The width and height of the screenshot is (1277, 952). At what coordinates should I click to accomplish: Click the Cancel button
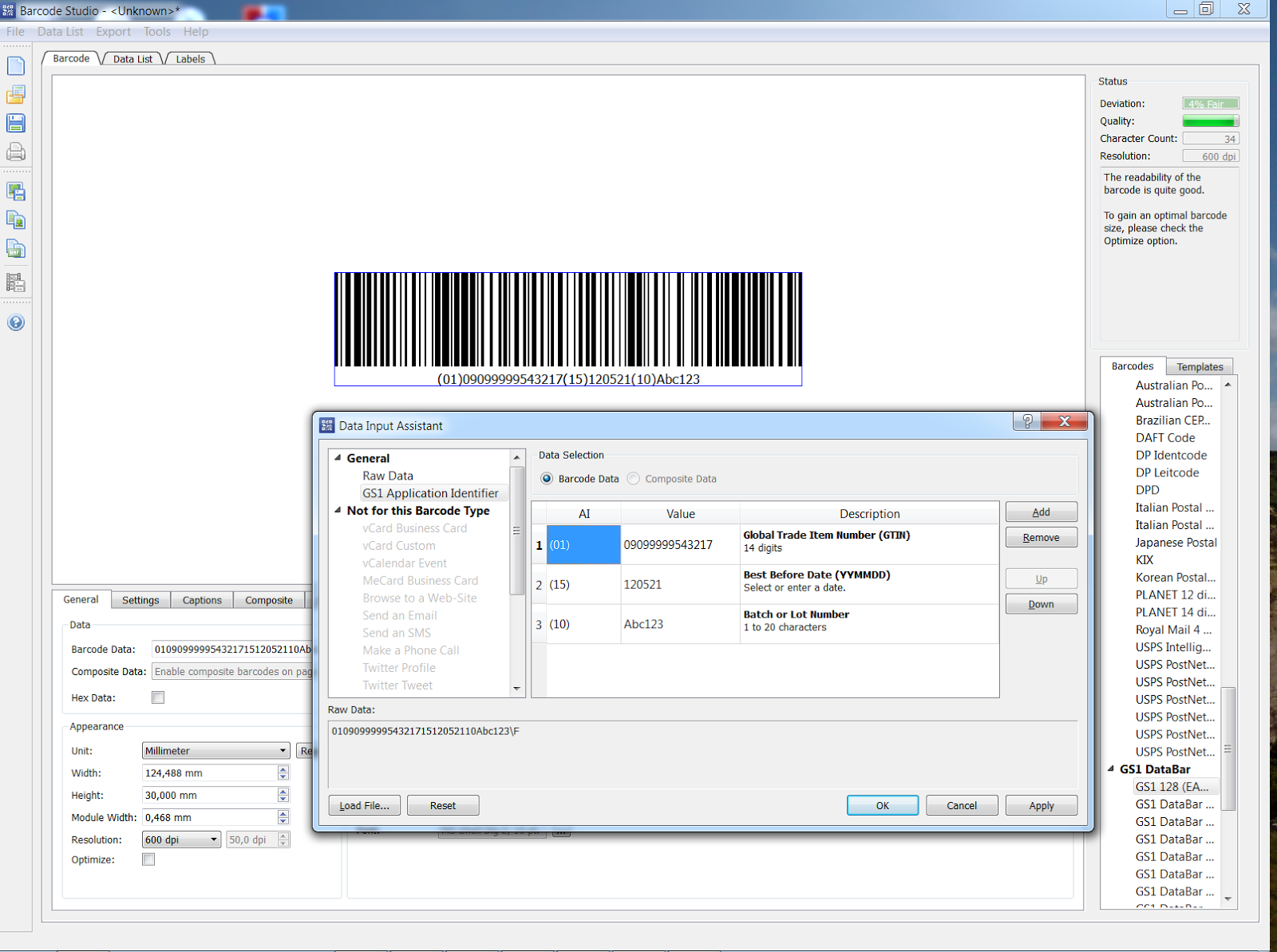tap(962, 806)
